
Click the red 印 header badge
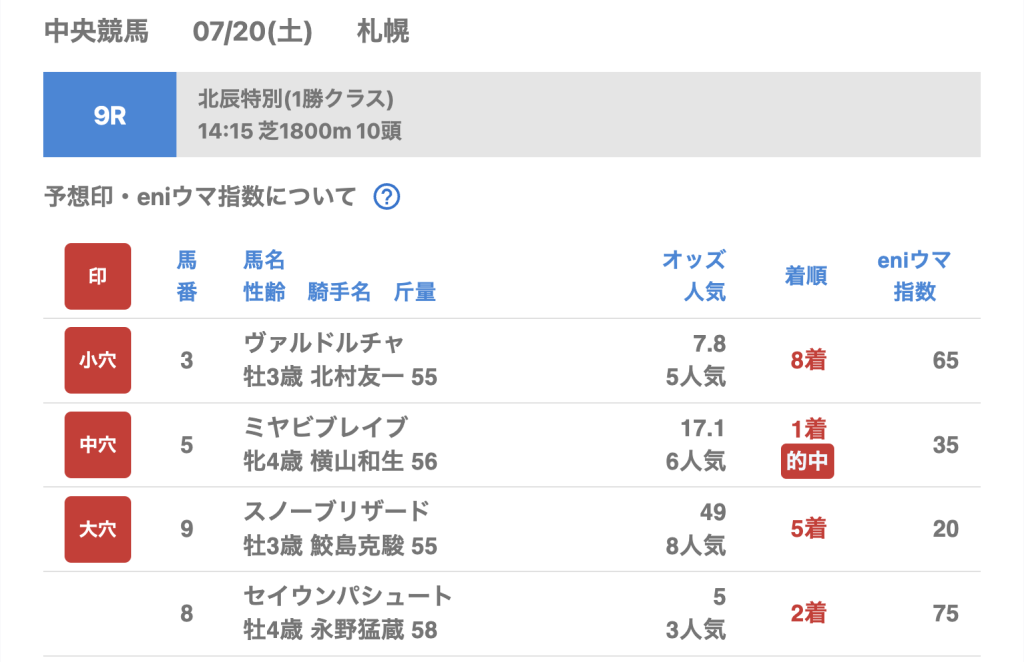click(98, 276)
